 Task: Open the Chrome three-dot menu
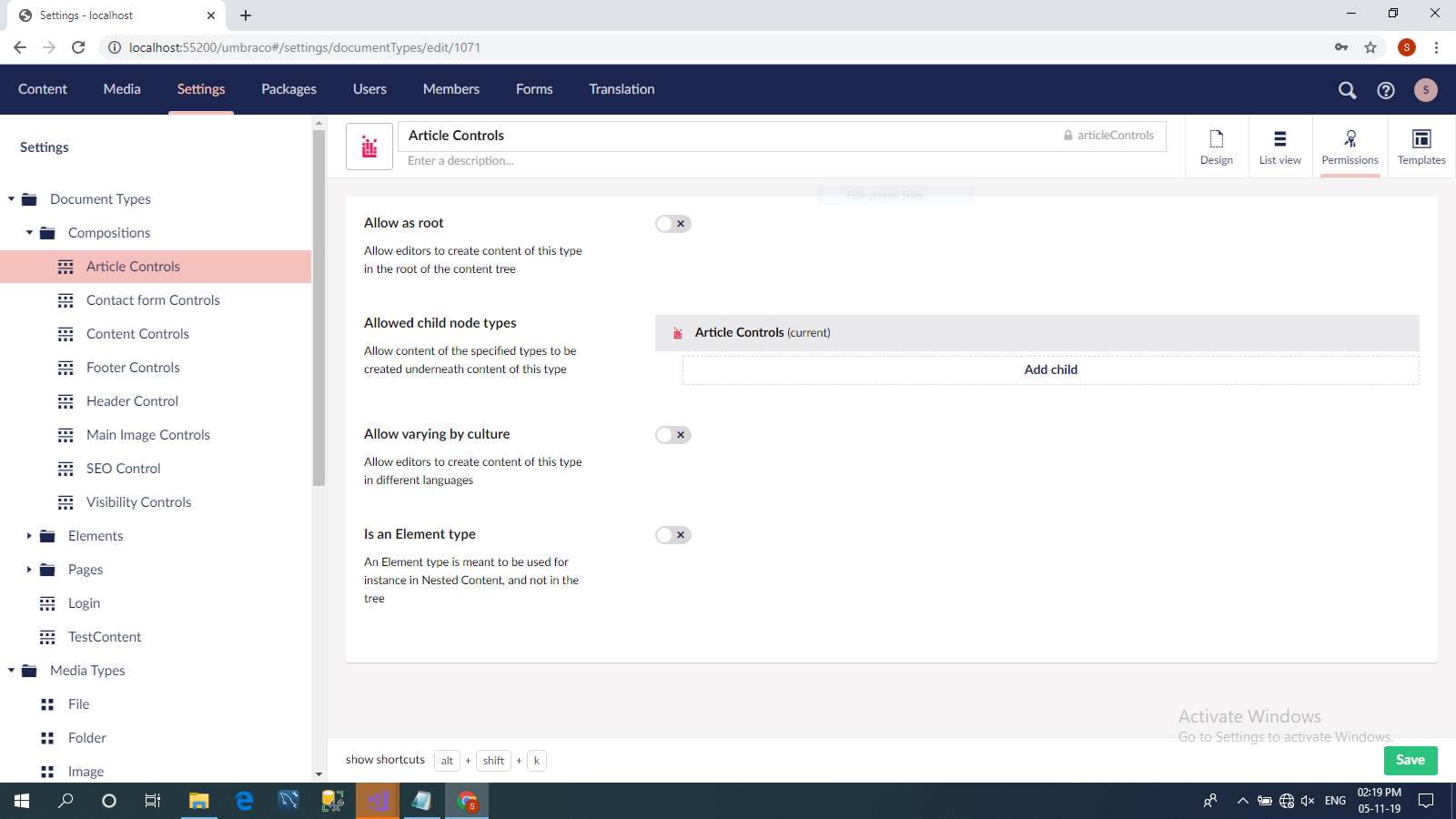click(1436, 47)
